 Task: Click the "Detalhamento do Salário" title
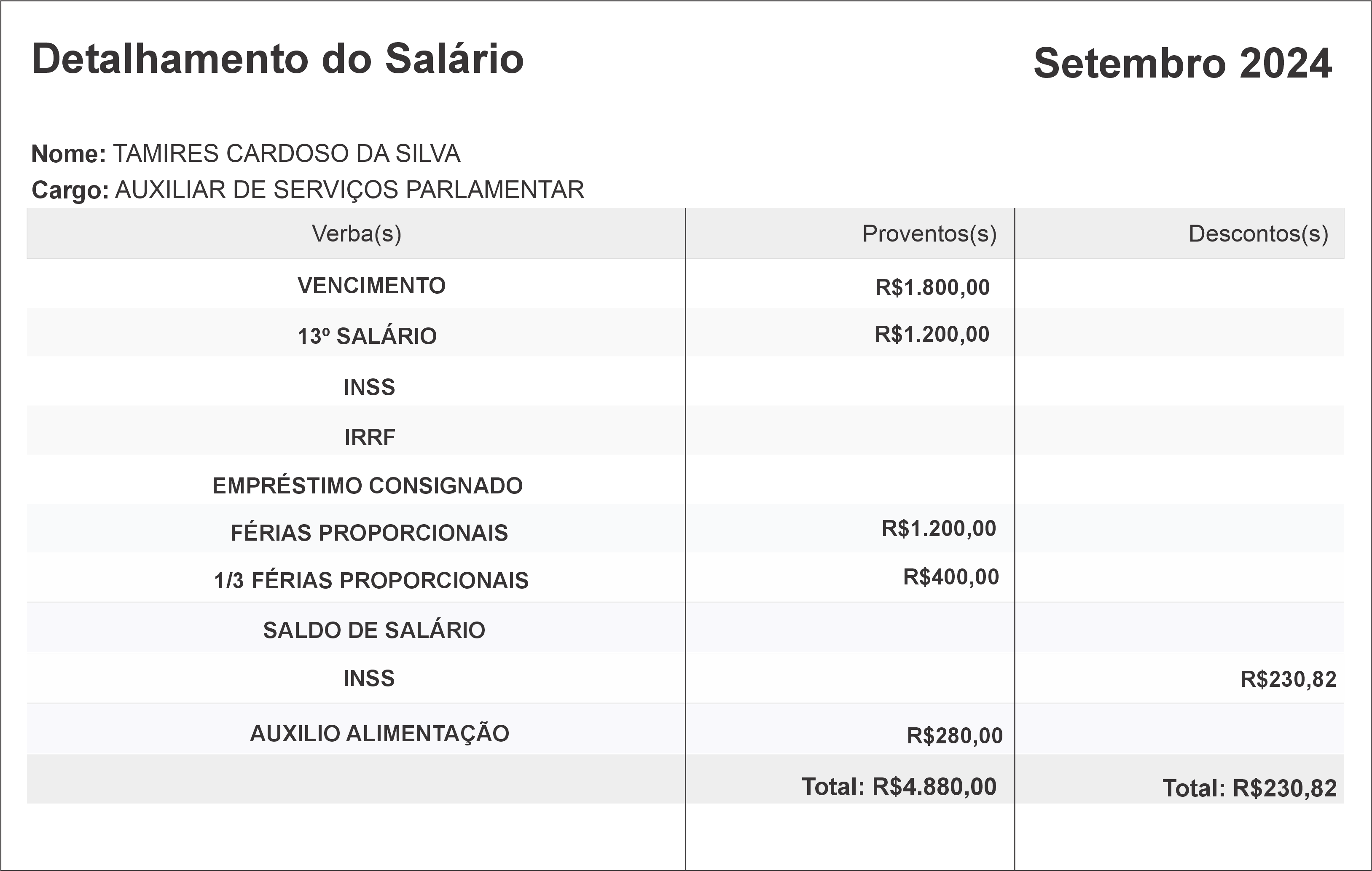[277, 59]
